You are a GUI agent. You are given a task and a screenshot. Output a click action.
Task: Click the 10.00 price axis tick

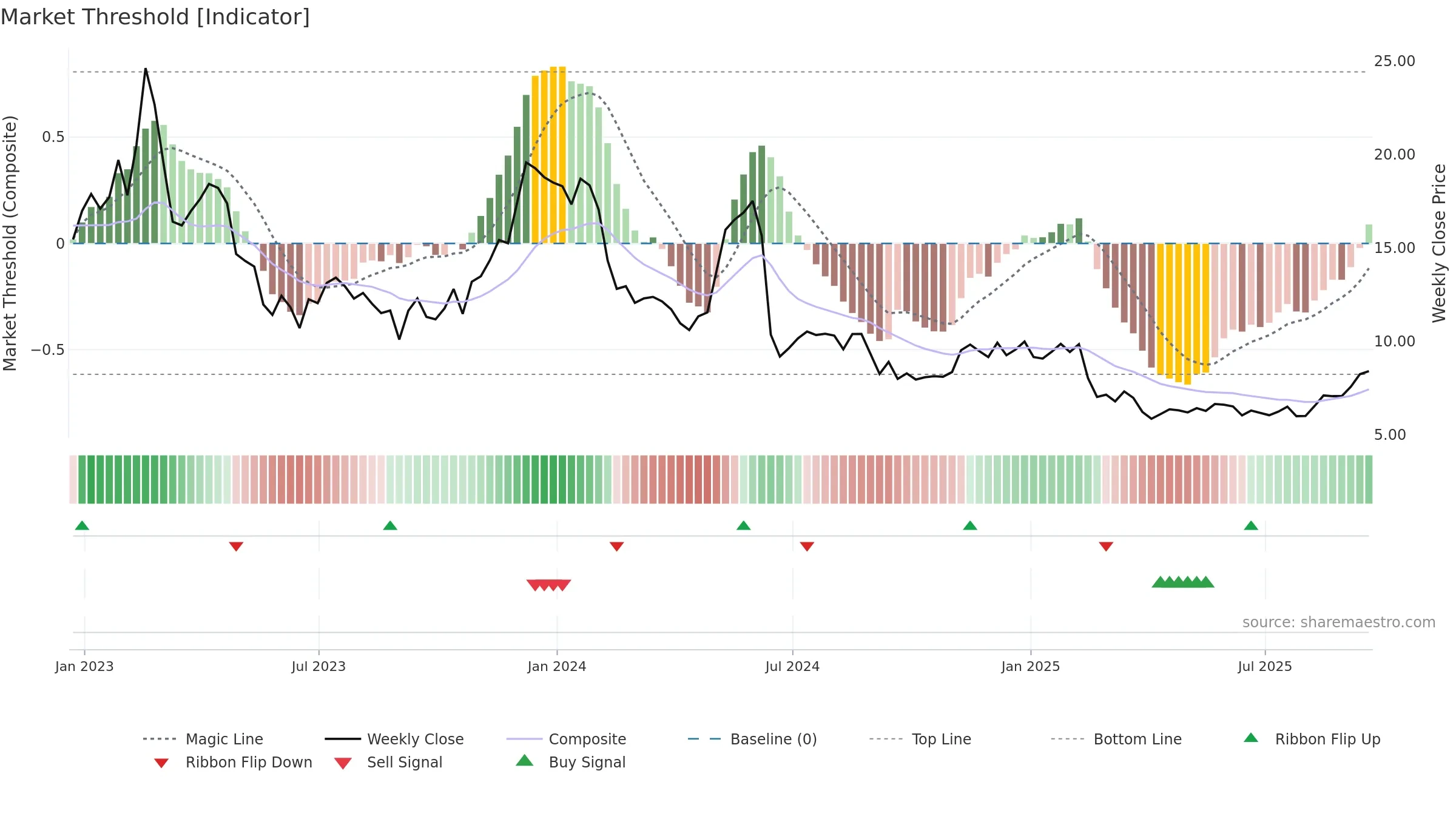point(1395,342)
